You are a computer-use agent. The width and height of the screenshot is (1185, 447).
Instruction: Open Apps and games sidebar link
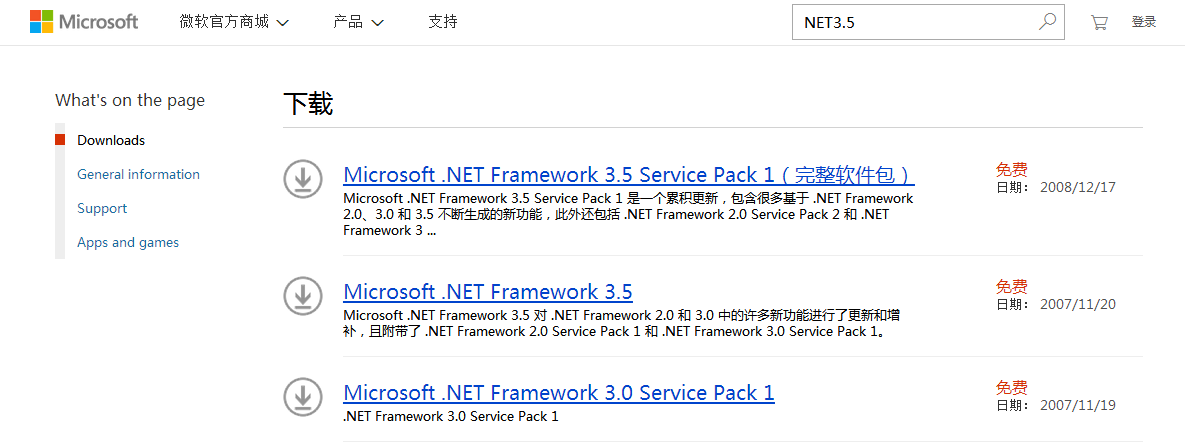coord(128,242)
